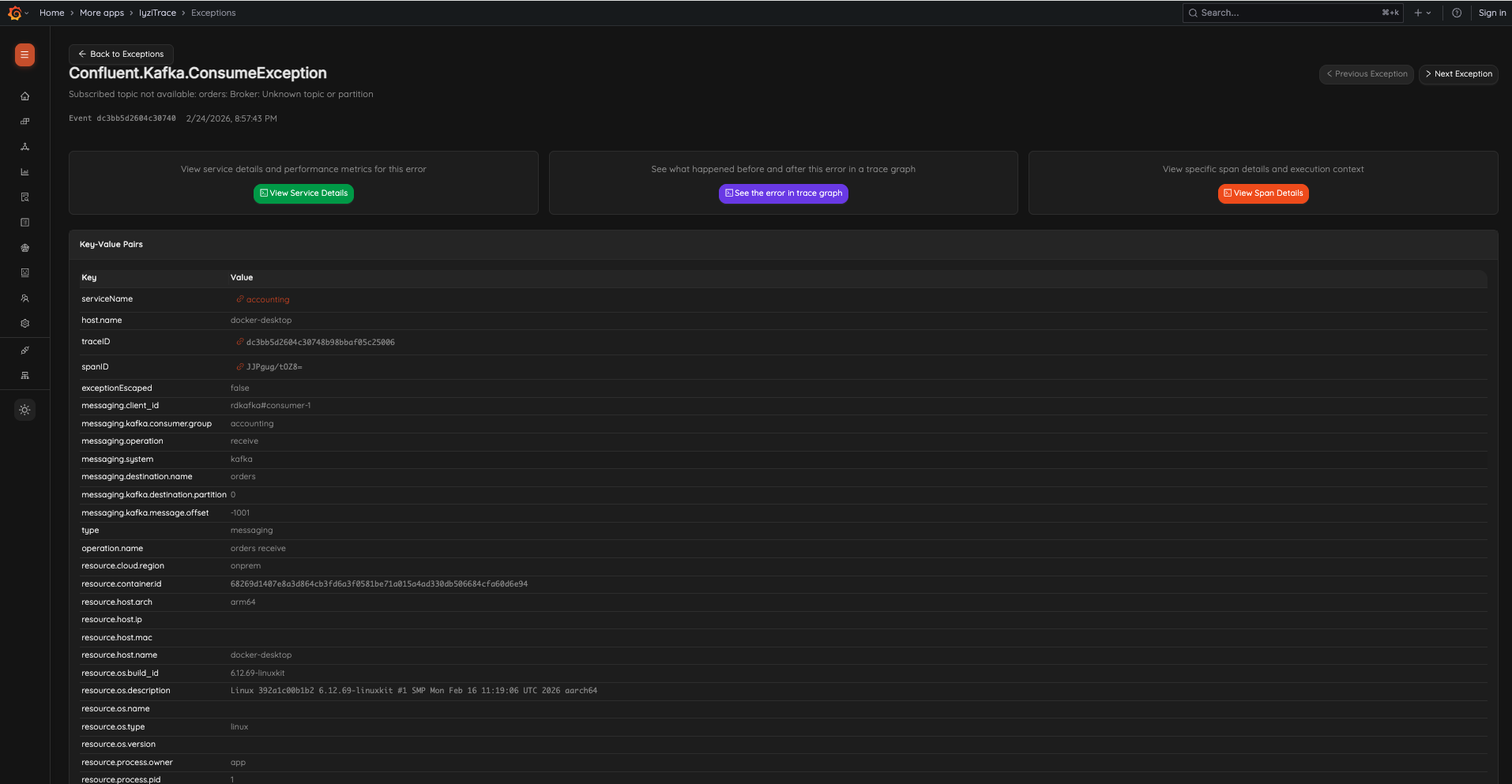Click the Key-Value Pairs panel title
1512x784 pixels.
(111, 245)
